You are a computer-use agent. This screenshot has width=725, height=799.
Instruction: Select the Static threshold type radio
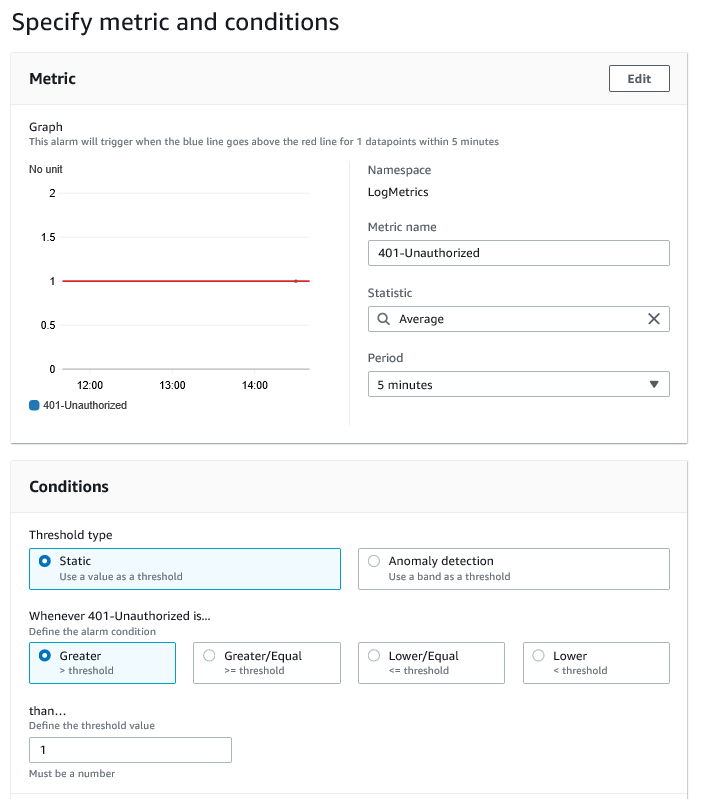pyautogui.click(x=44, y=562)
